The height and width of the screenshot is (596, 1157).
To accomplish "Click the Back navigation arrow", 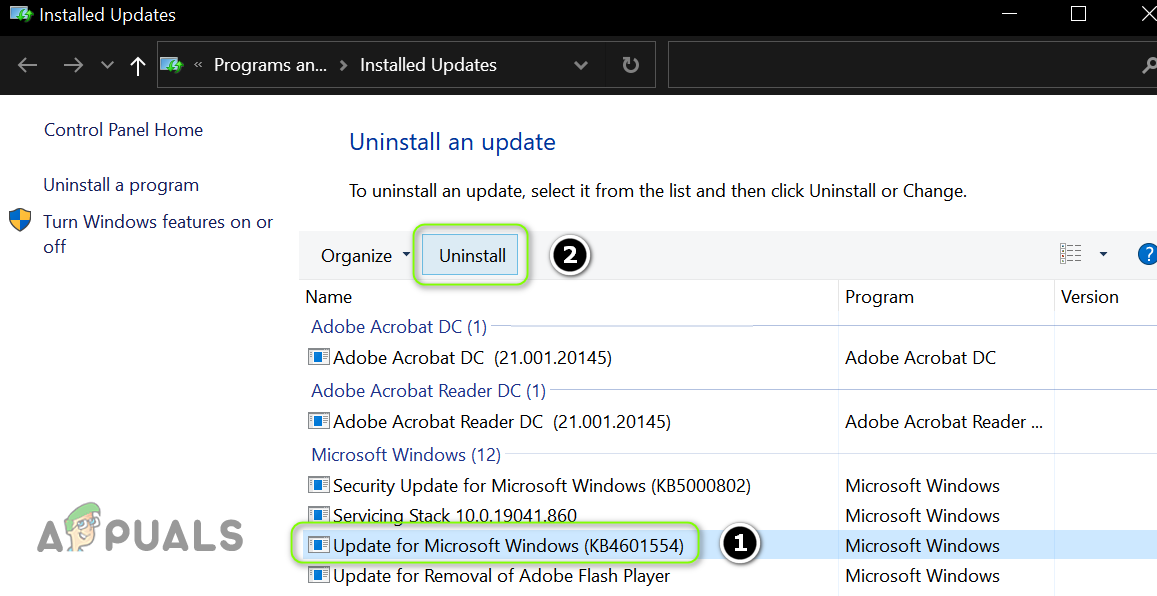I will coord(28,65).
